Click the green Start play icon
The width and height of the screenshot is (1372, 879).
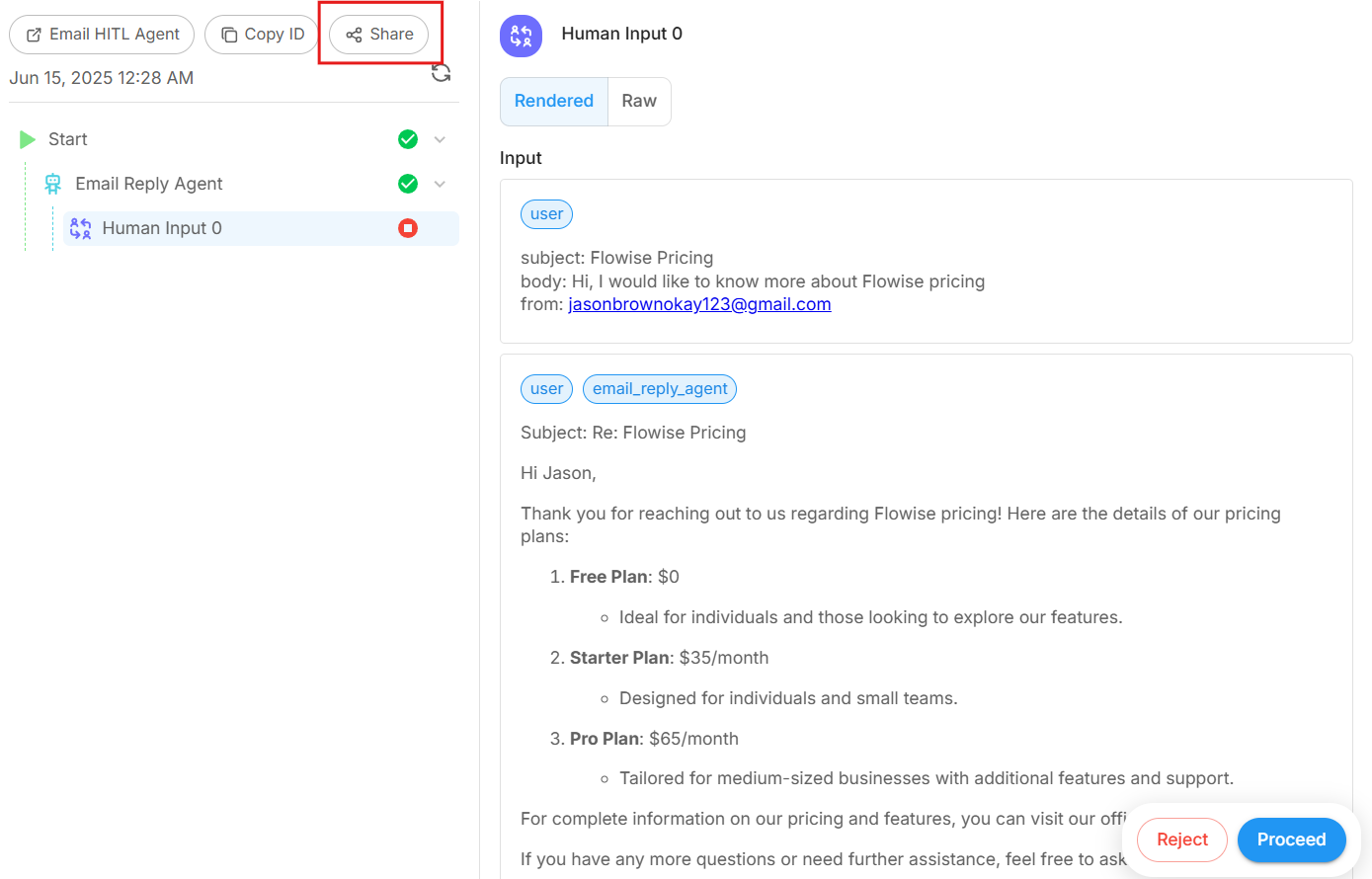pos(28,139)
